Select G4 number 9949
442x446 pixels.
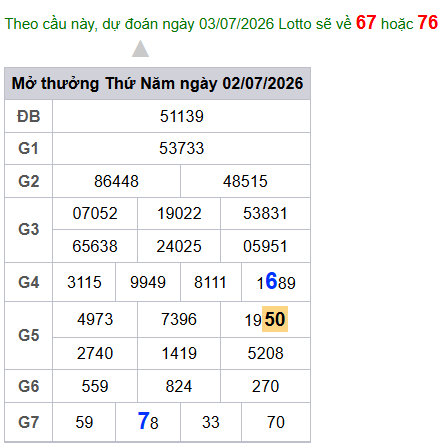click(148, 282)
